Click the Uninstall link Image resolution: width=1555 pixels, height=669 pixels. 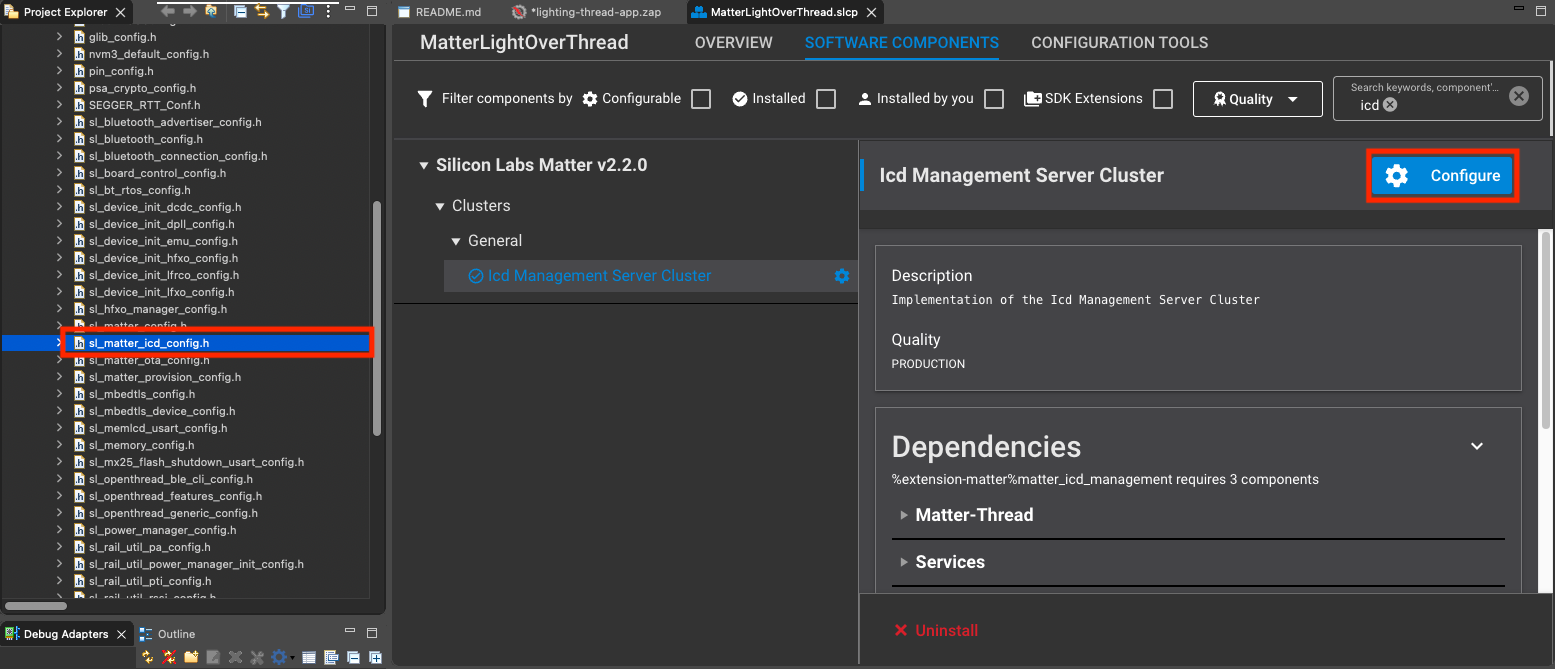936,630
